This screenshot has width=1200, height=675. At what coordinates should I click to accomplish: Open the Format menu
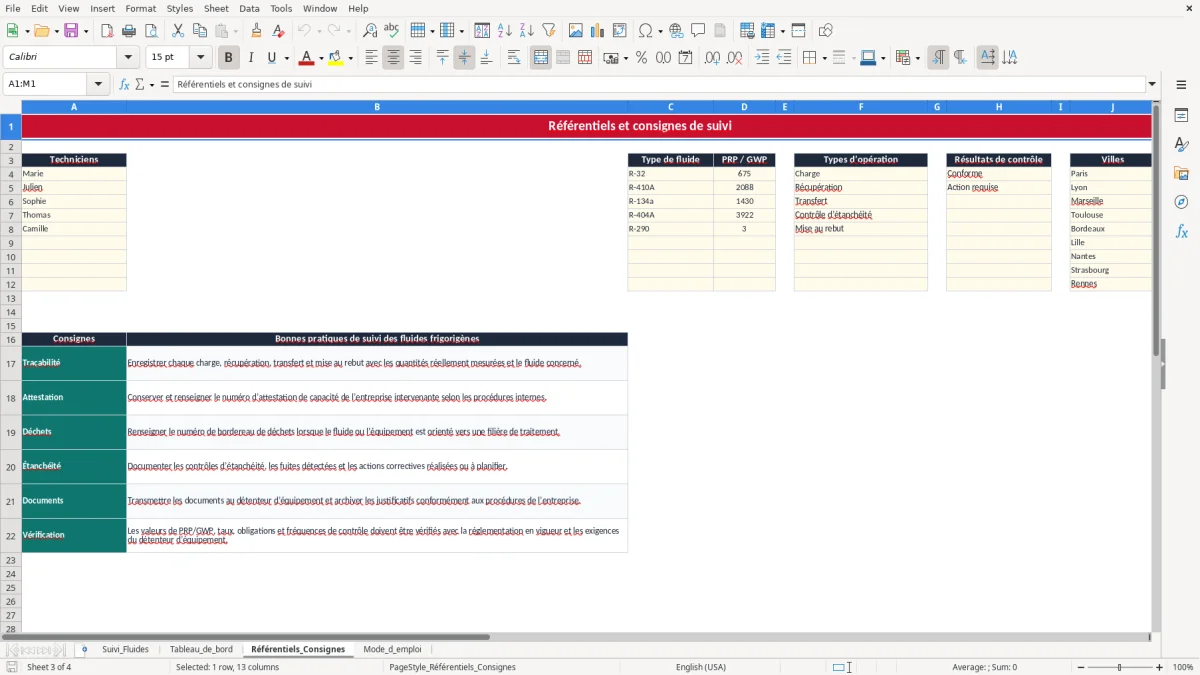140,8
